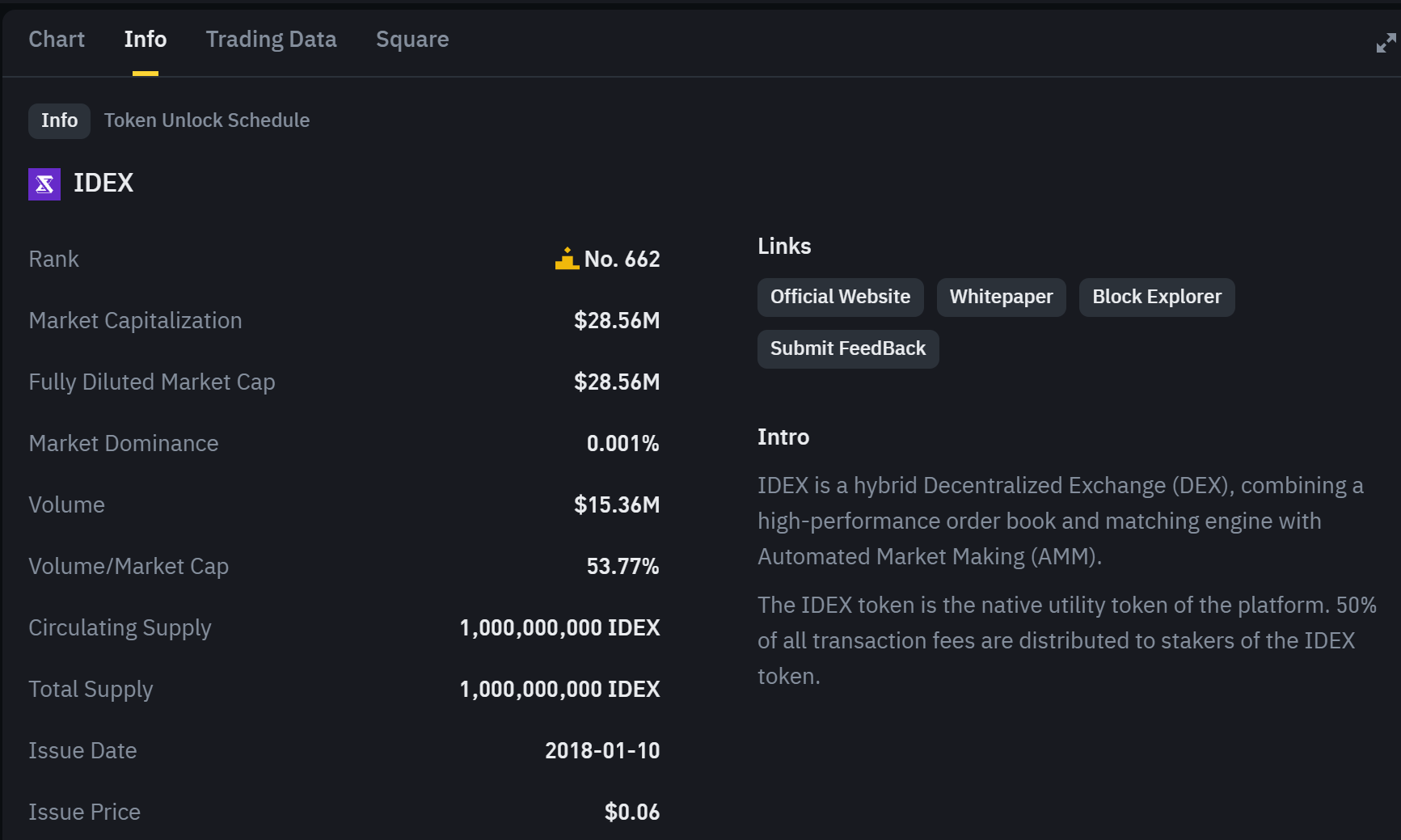The width and height of the screenshot is (1401, 840).
Task: Click the IDEX token name heading
Action: point(103,183)
